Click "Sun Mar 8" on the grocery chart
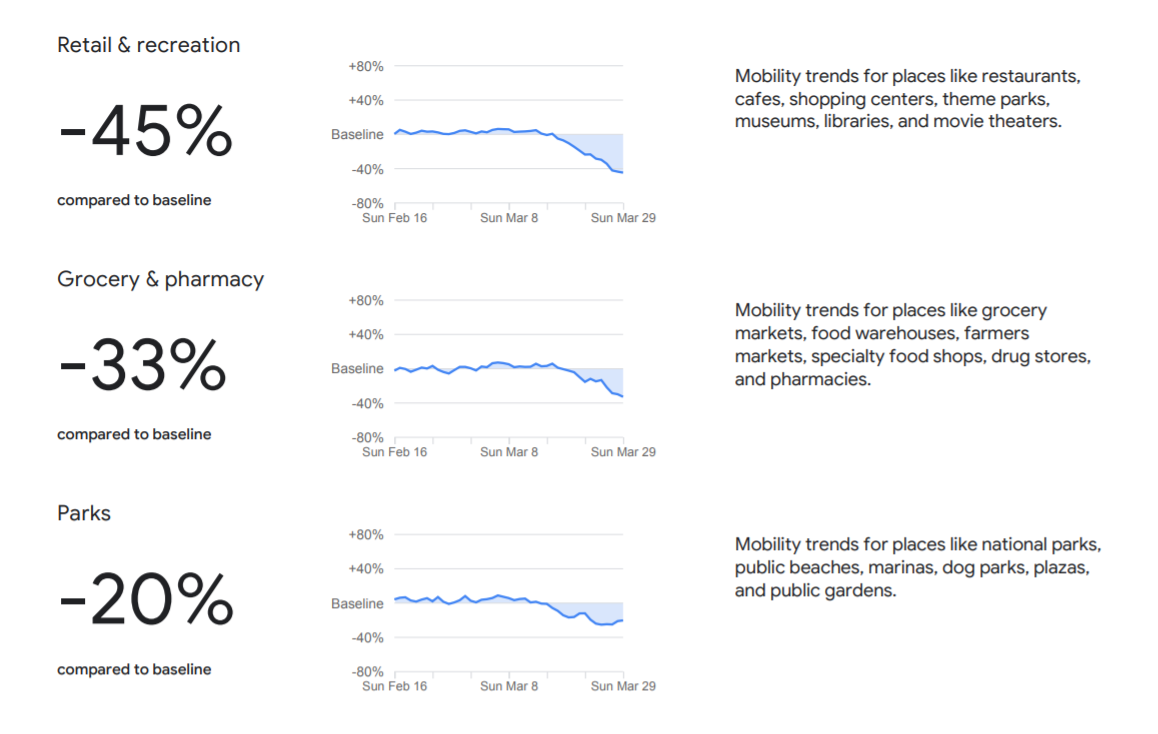1158x734 pixels. (509, 452)
